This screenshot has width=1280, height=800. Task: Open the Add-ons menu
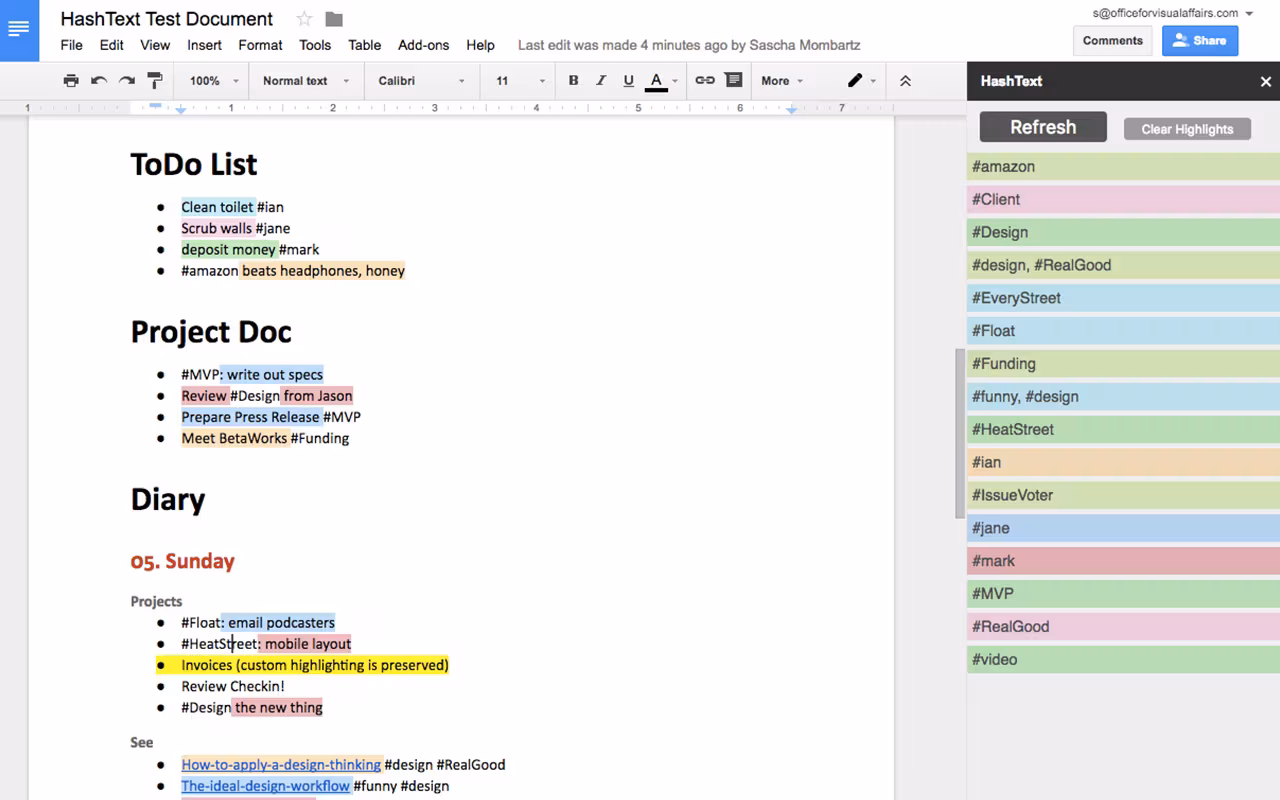[x=423, y=45]
